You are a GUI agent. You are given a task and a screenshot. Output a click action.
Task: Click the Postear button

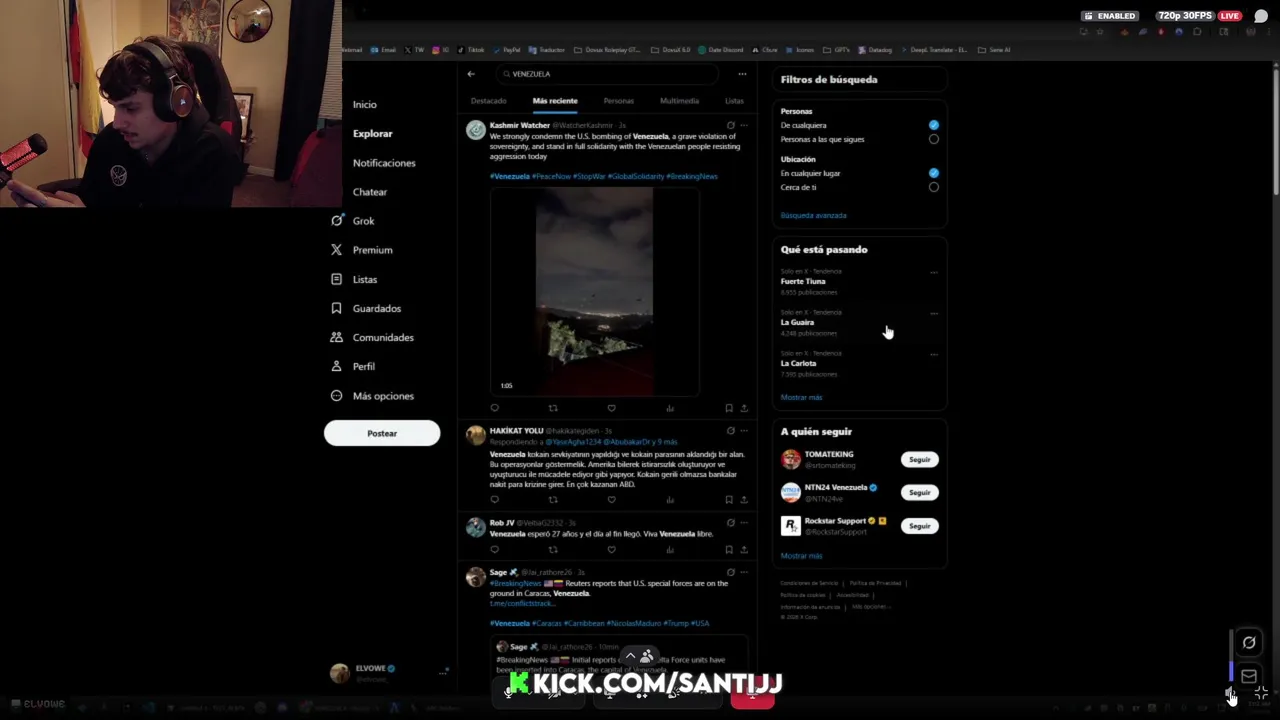pyautogui.click(x=382, y=433)
